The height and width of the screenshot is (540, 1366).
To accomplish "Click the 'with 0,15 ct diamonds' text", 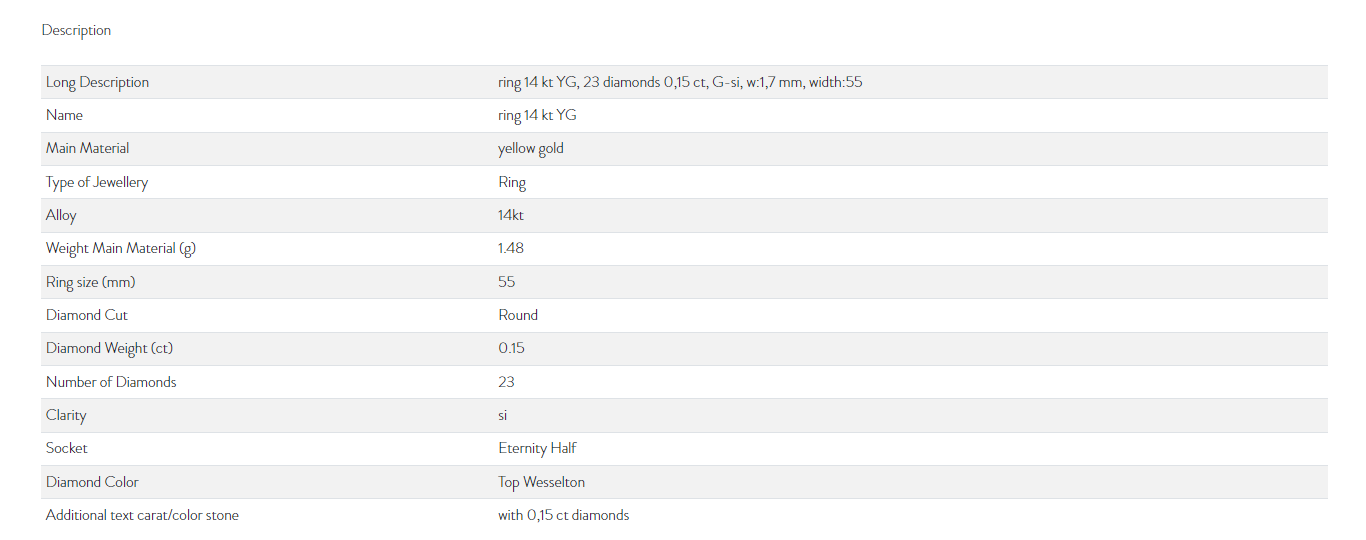I will [x=563, y=515].
